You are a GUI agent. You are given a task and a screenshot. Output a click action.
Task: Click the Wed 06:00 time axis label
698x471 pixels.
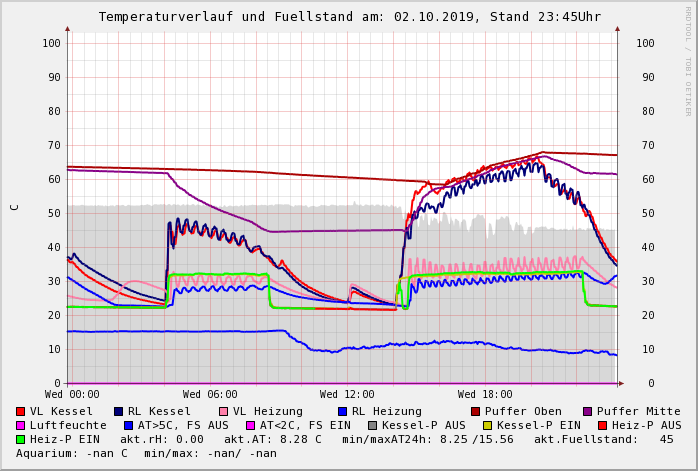(x=210, y=395)
